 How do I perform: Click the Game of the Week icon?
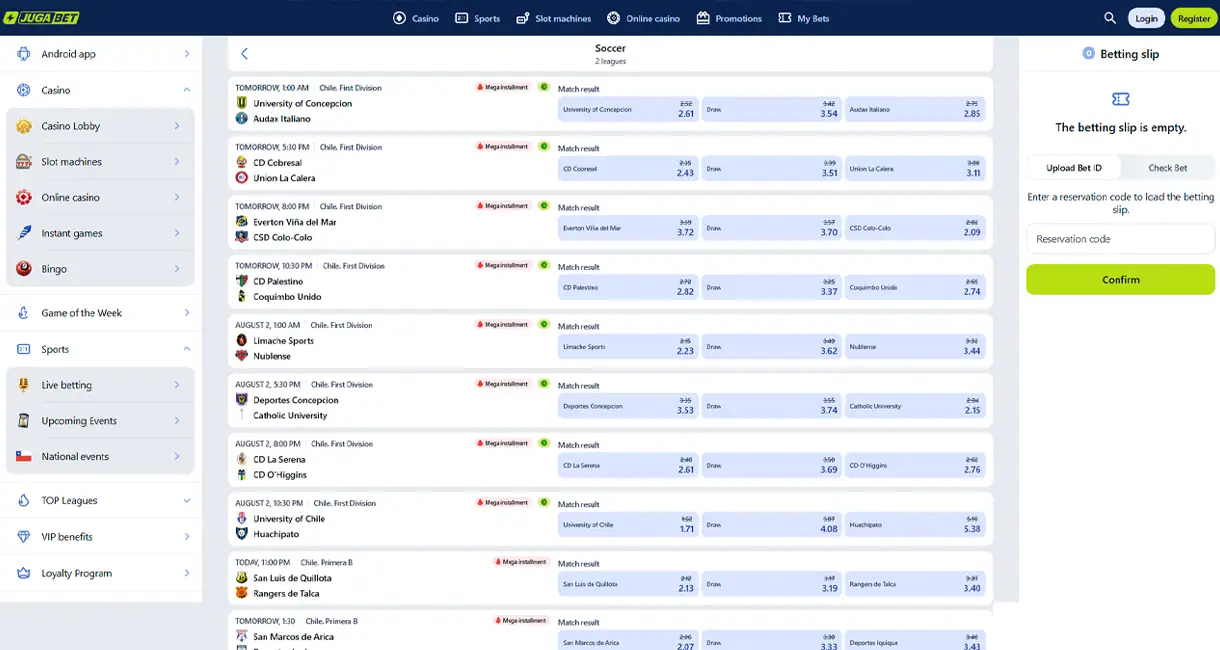pyautogui.click(x=24, y=313)
